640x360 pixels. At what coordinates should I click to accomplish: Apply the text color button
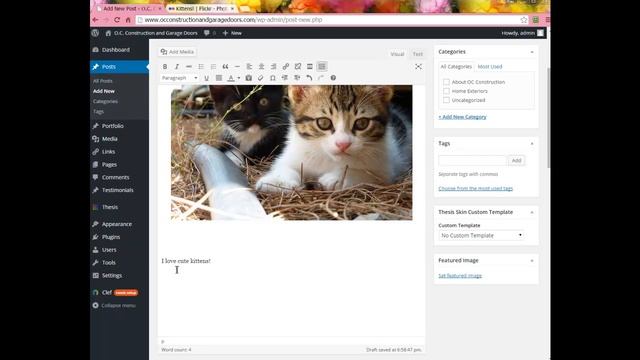[231, 78]
